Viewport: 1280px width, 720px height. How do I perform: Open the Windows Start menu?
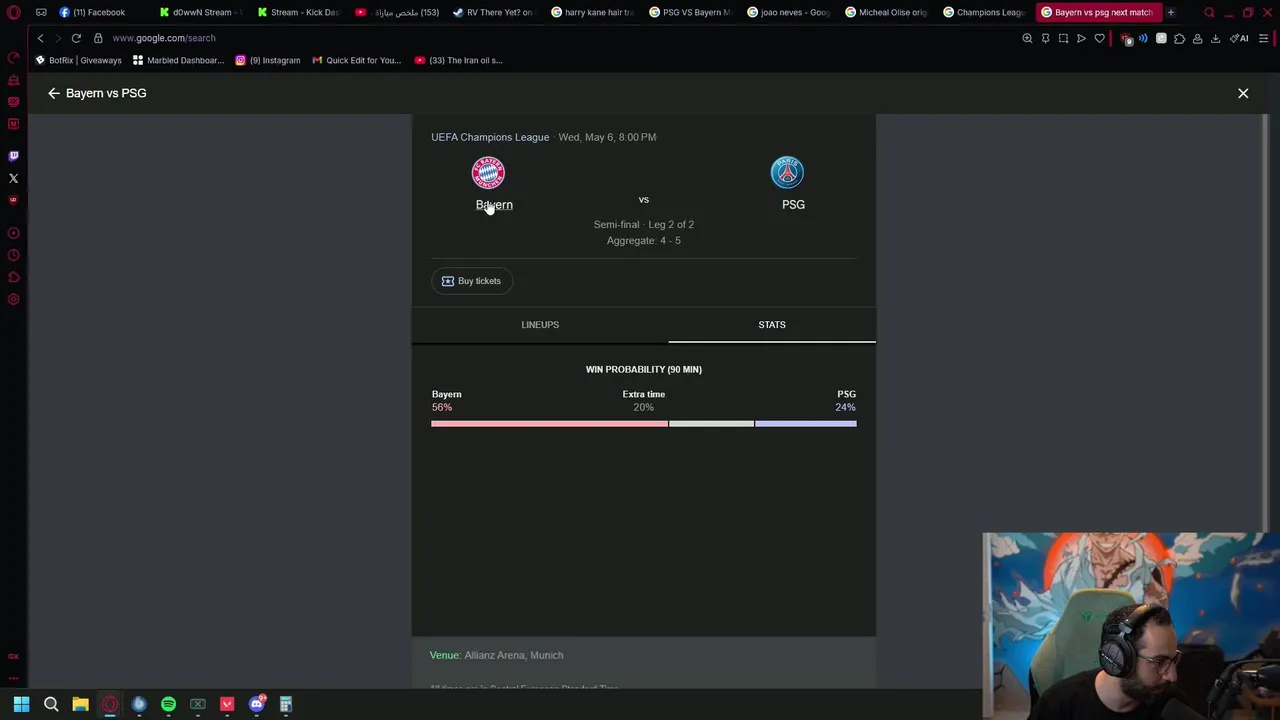21,704
